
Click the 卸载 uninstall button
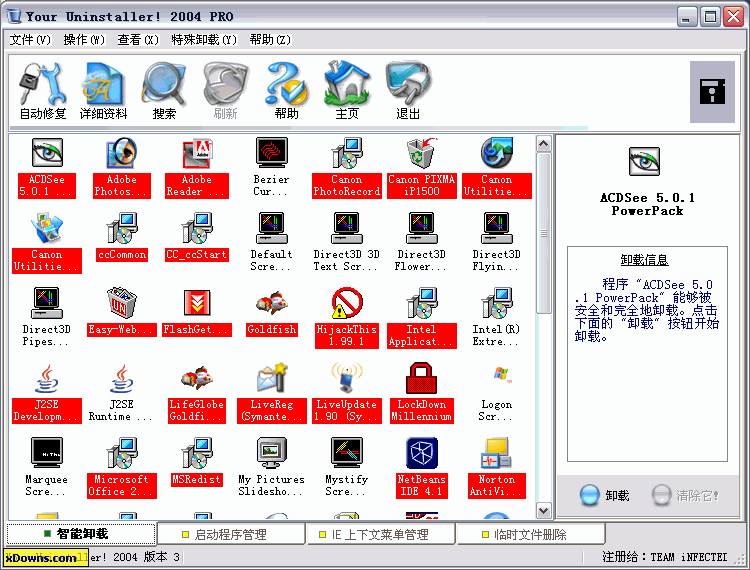click(x=604, y=495)
